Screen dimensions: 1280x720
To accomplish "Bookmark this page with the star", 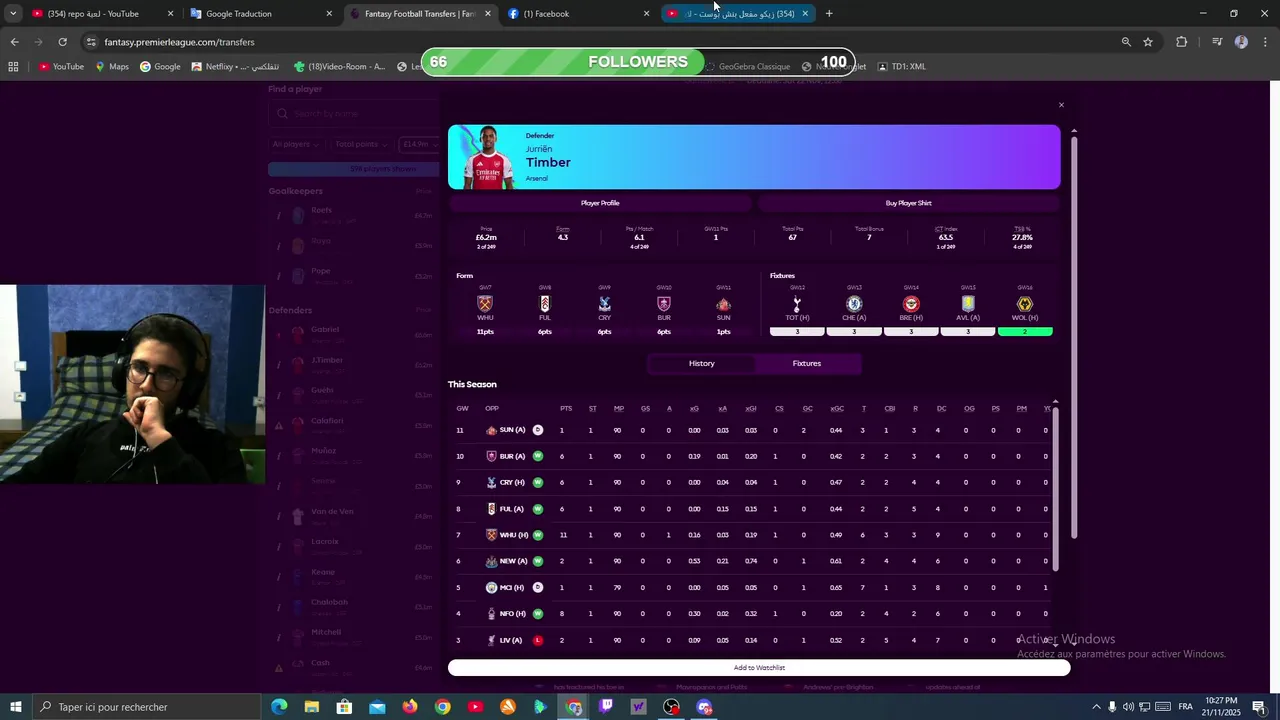I will coord(1148,42).
